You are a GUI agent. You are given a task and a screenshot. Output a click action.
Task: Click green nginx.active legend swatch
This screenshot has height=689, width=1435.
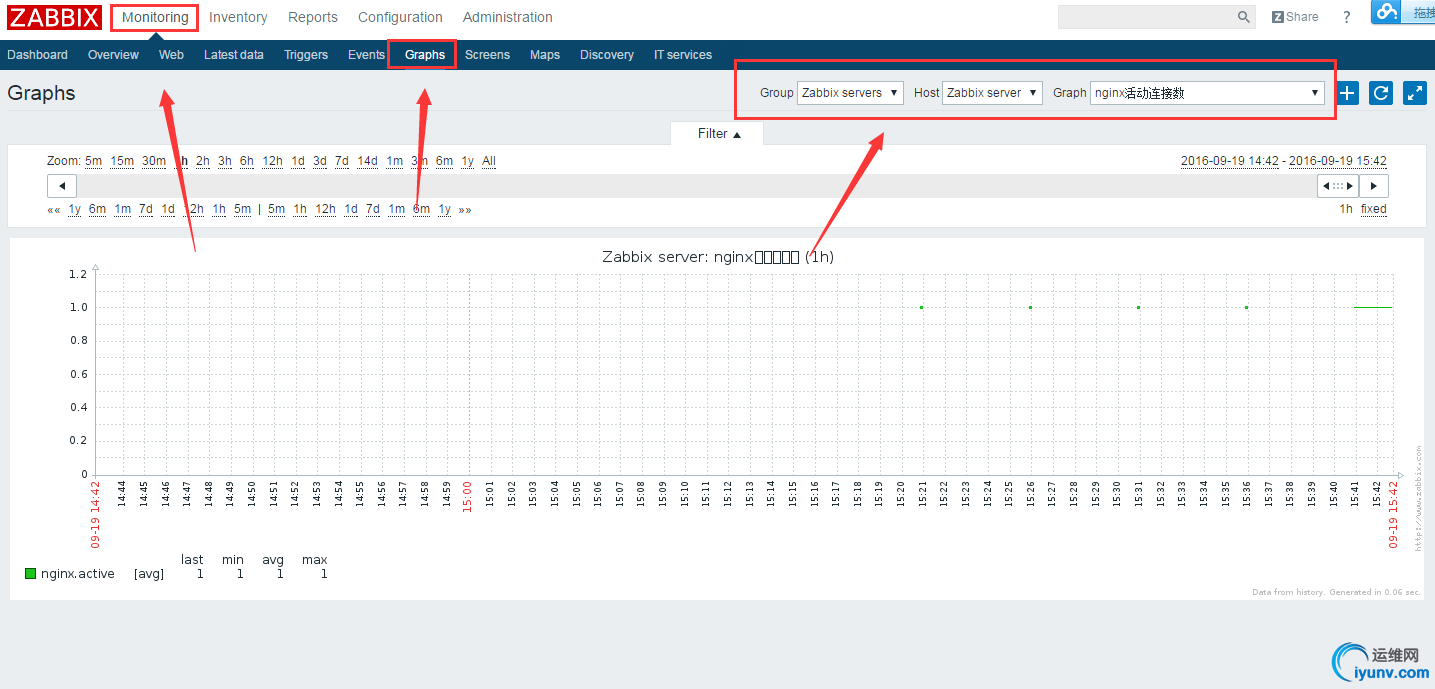tap(30, 574)
